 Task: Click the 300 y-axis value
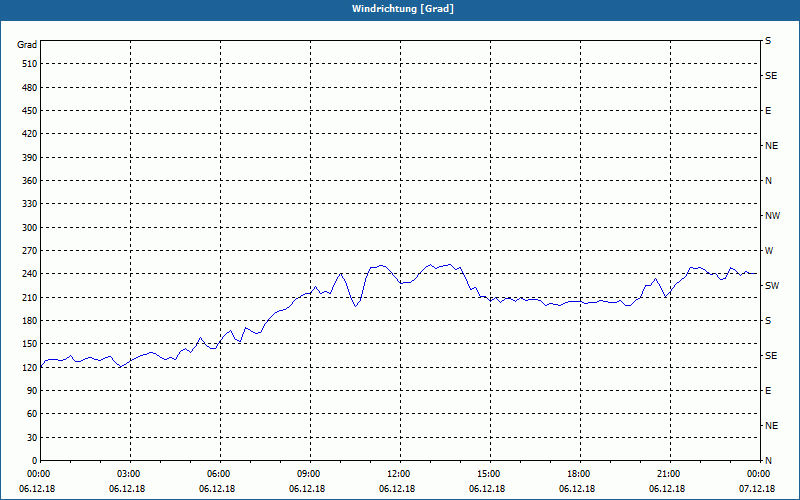click(30, 228)
